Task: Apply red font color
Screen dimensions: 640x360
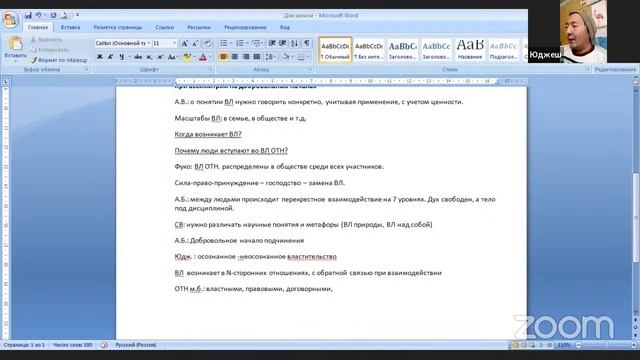Action: (x=203, y=57)
